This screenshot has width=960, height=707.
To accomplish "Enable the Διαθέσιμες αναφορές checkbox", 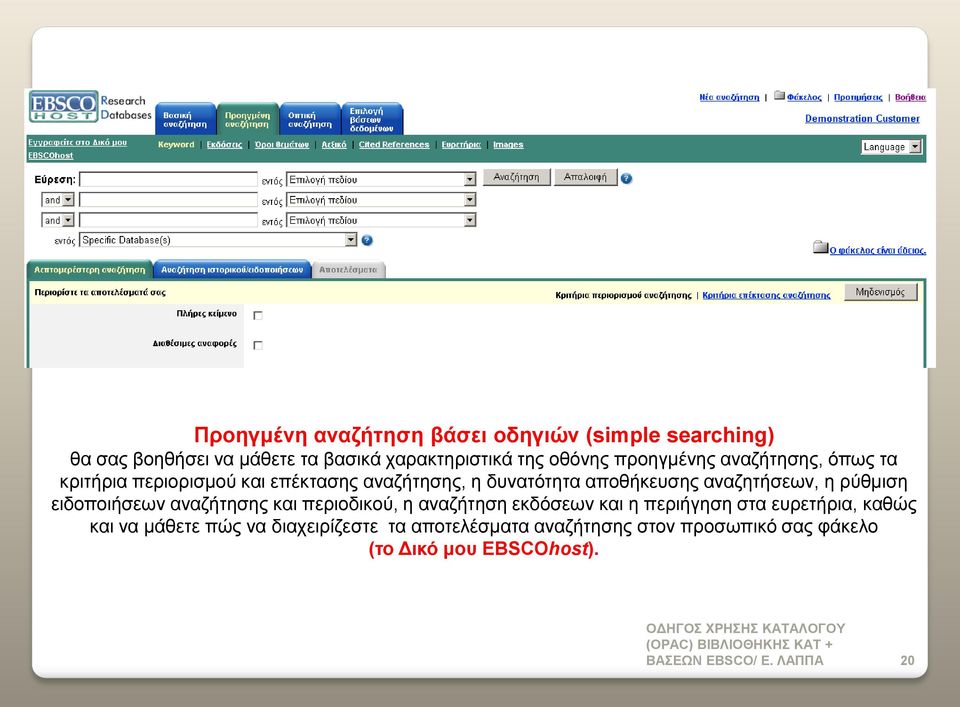I will pyautogui.click(x=258, y=345).
